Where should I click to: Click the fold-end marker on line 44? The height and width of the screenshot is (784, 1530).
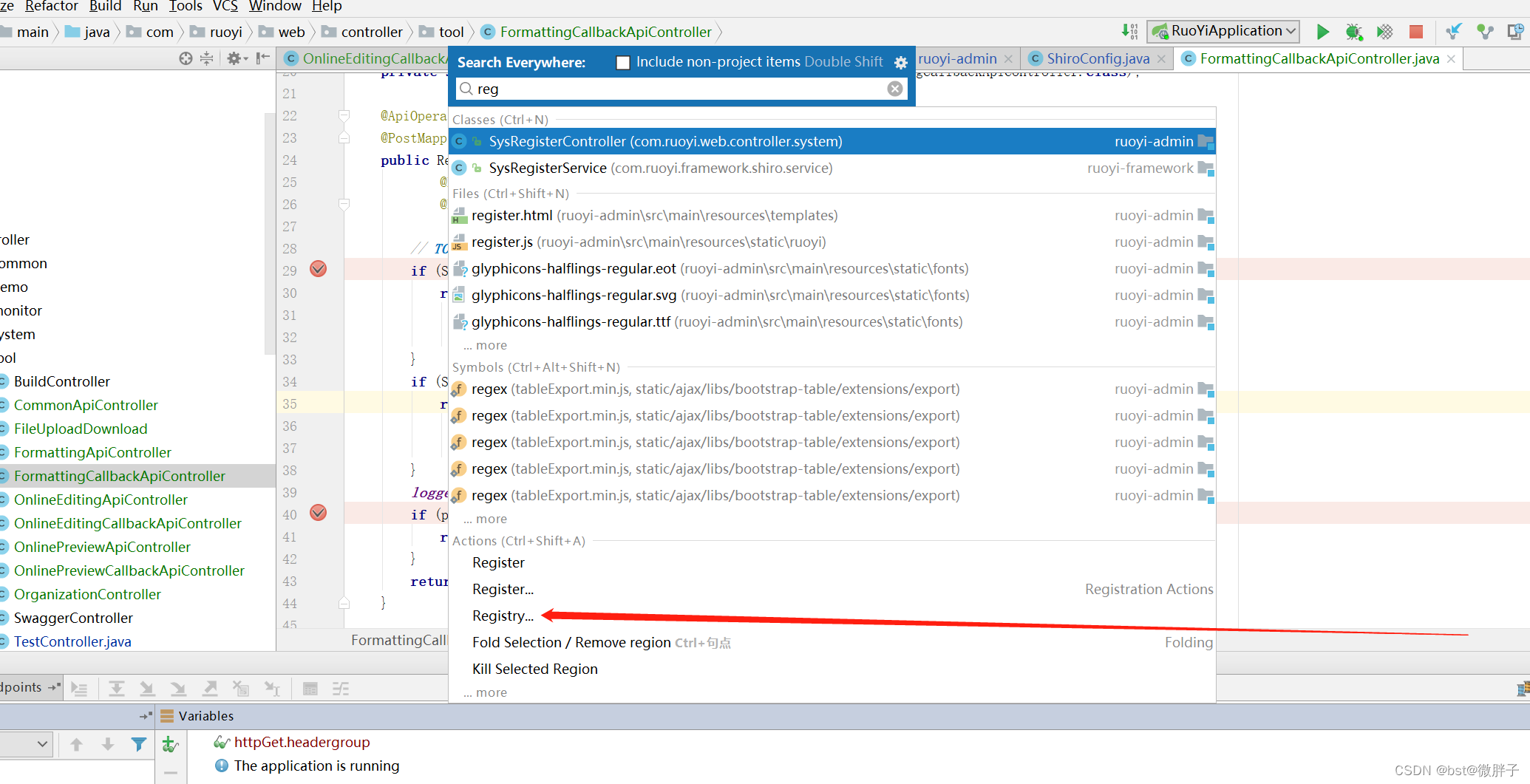pos(344,604)
